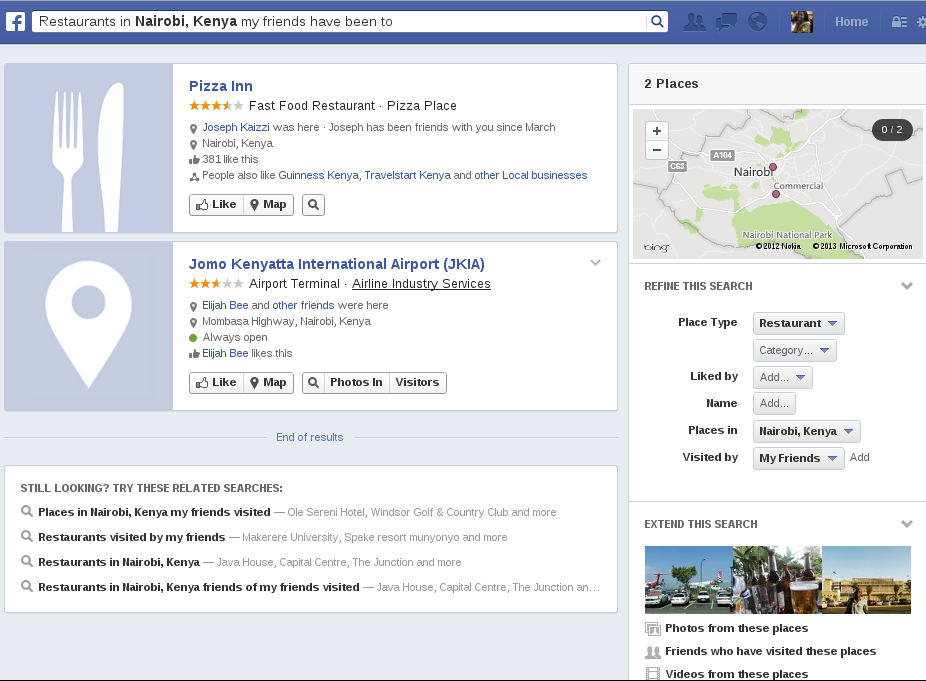Open the Pizza Inn page link
The image size is (926, 681).
(220, 86)
